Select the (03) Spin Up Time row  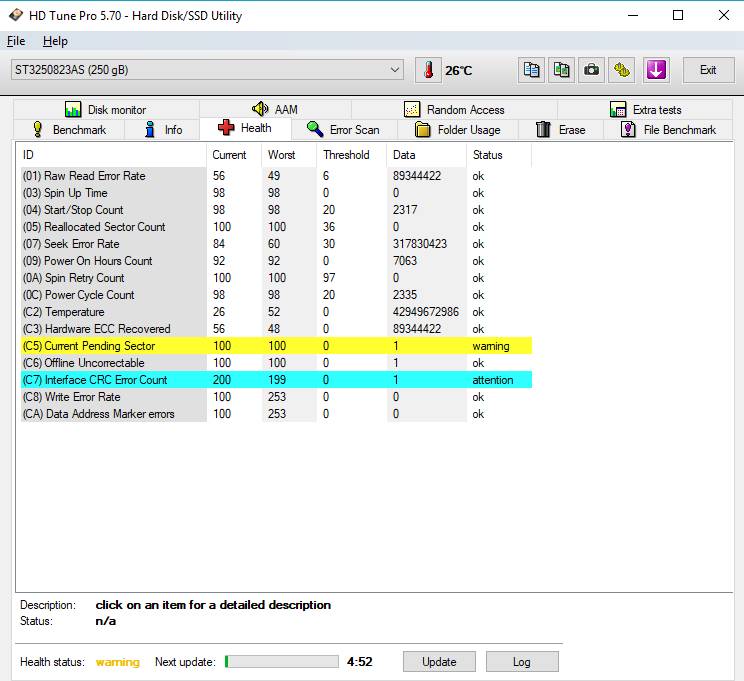(276, 193)
